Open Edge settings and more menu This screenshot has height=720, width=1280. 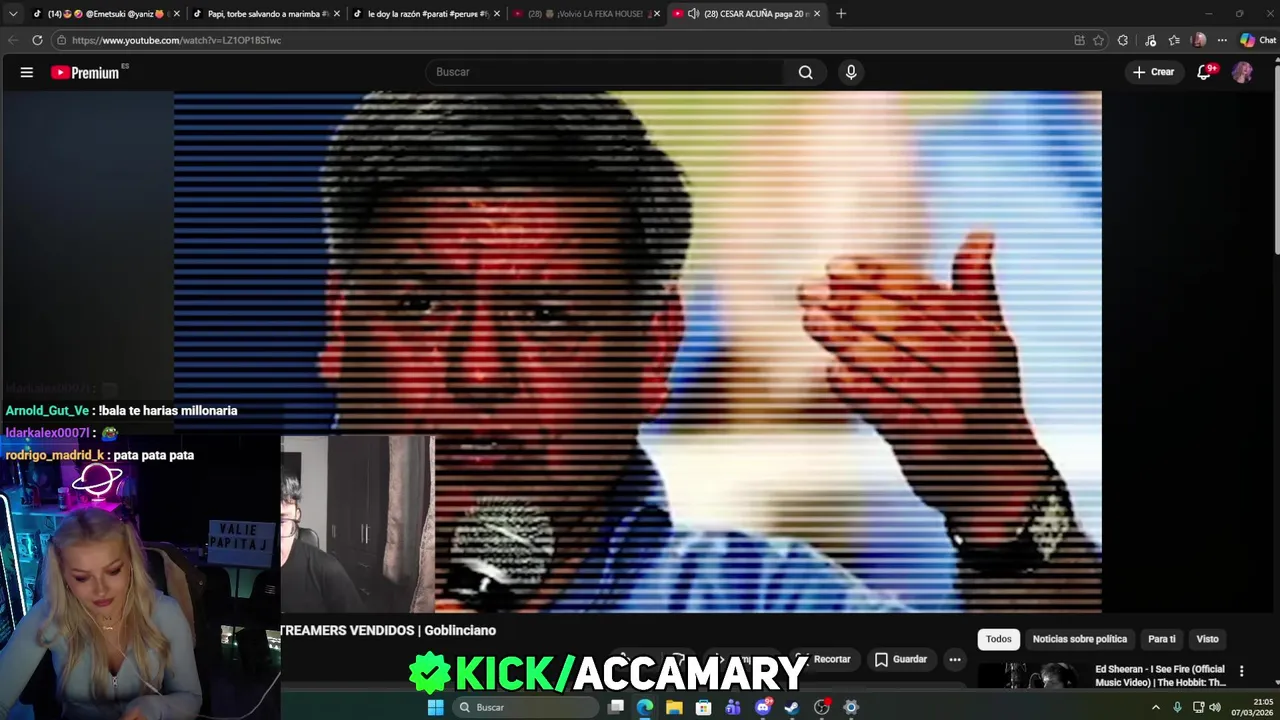click(x=1222, y=40)
